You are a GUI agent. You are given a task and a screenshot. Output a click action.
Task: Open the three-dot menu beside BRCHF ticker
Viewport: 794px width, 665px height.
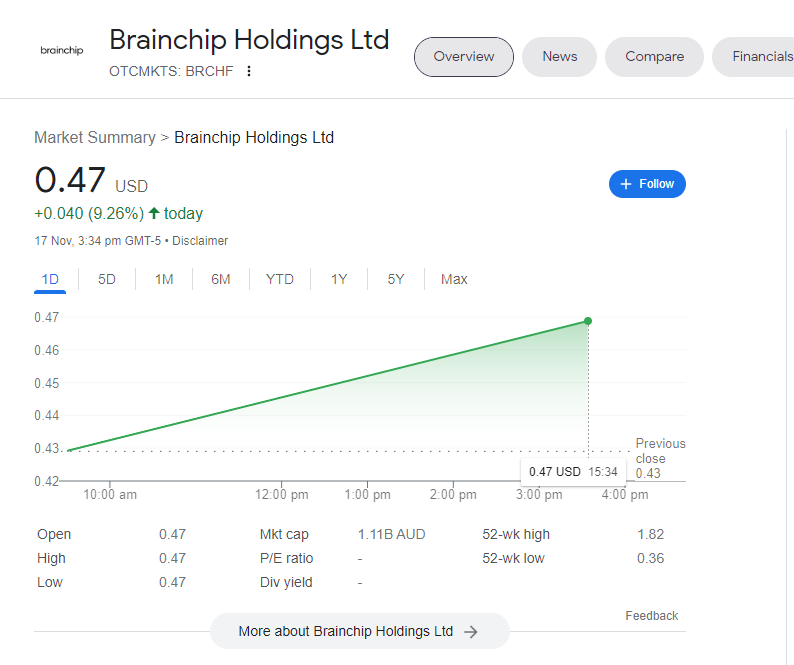click(249, 71)
